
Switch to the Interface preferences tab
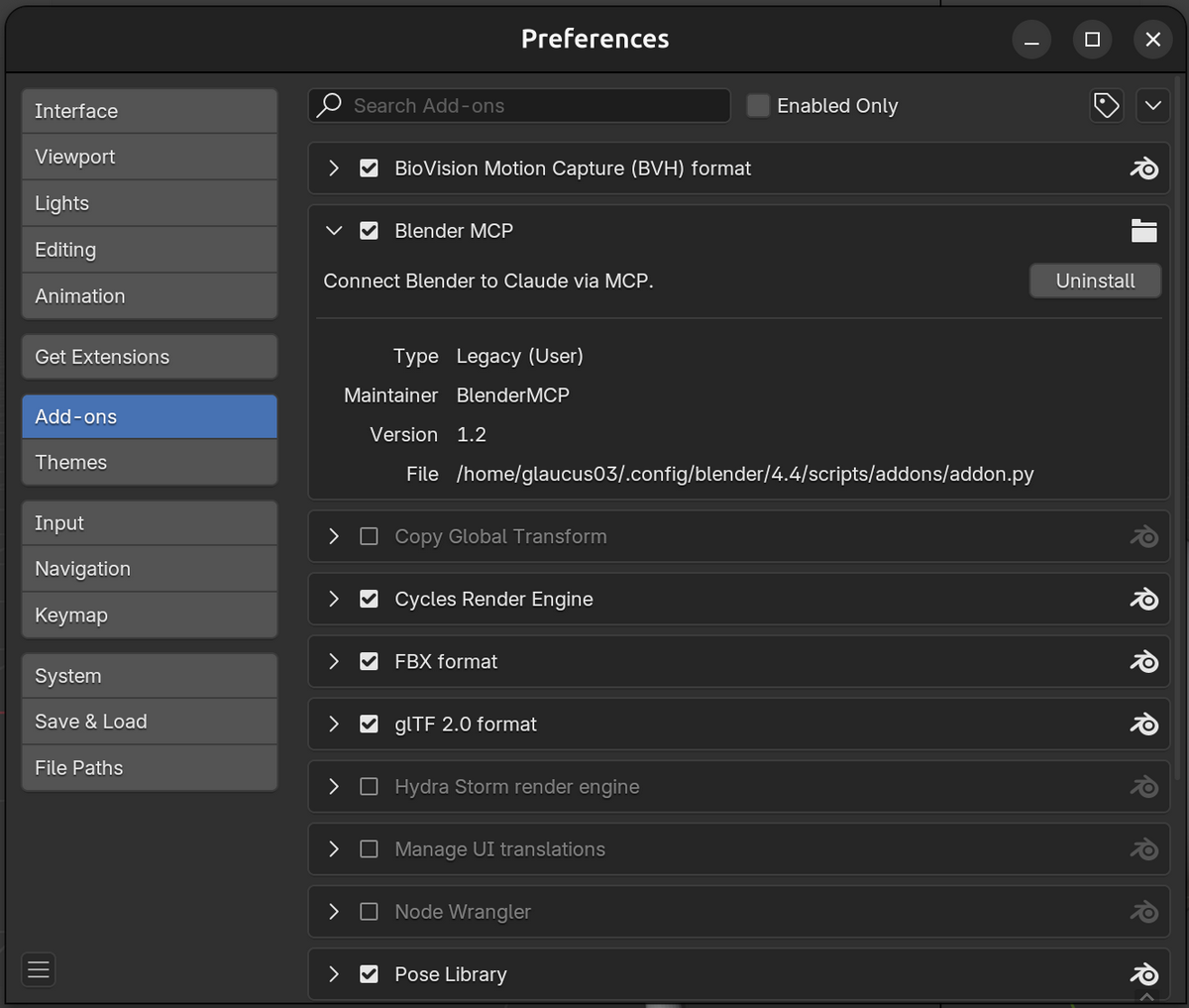click(150, 111)
